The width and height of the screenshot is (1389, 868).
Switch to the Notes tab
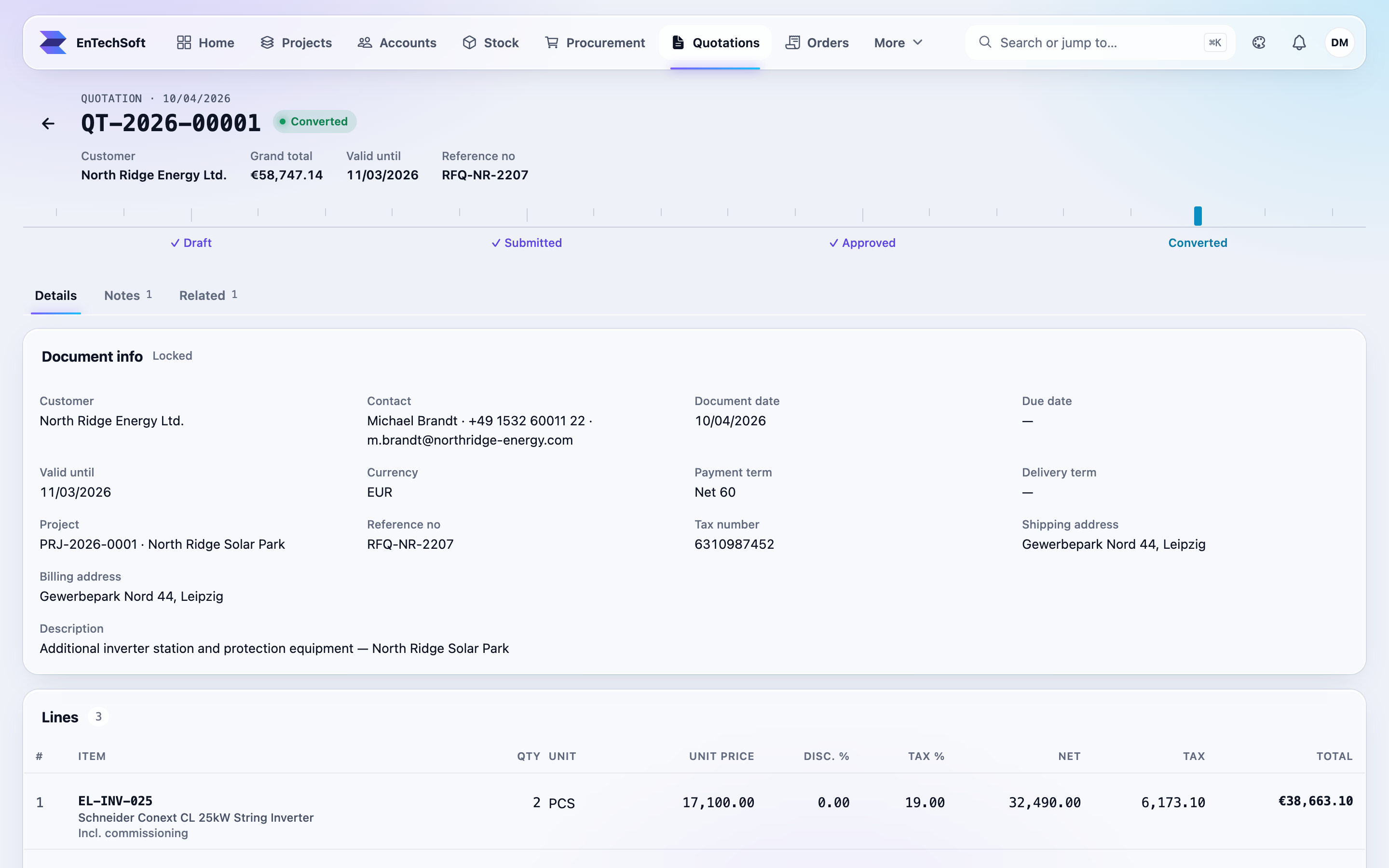click(x=128, y=296)
